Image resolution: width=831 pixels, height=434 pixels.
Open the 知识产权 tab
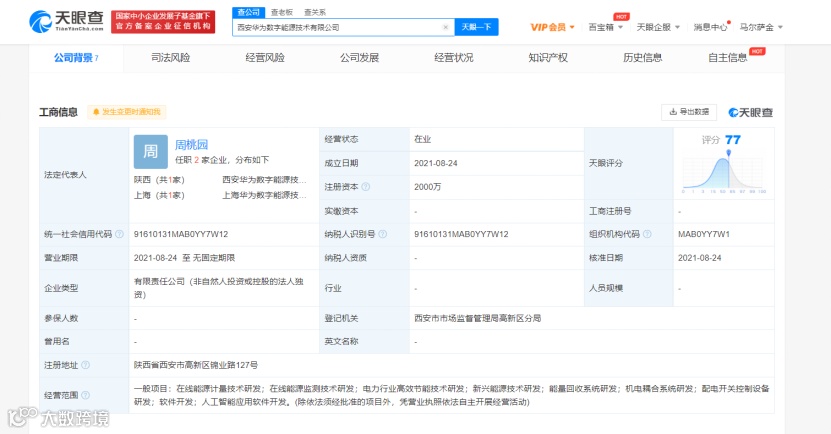coord(548,58)
